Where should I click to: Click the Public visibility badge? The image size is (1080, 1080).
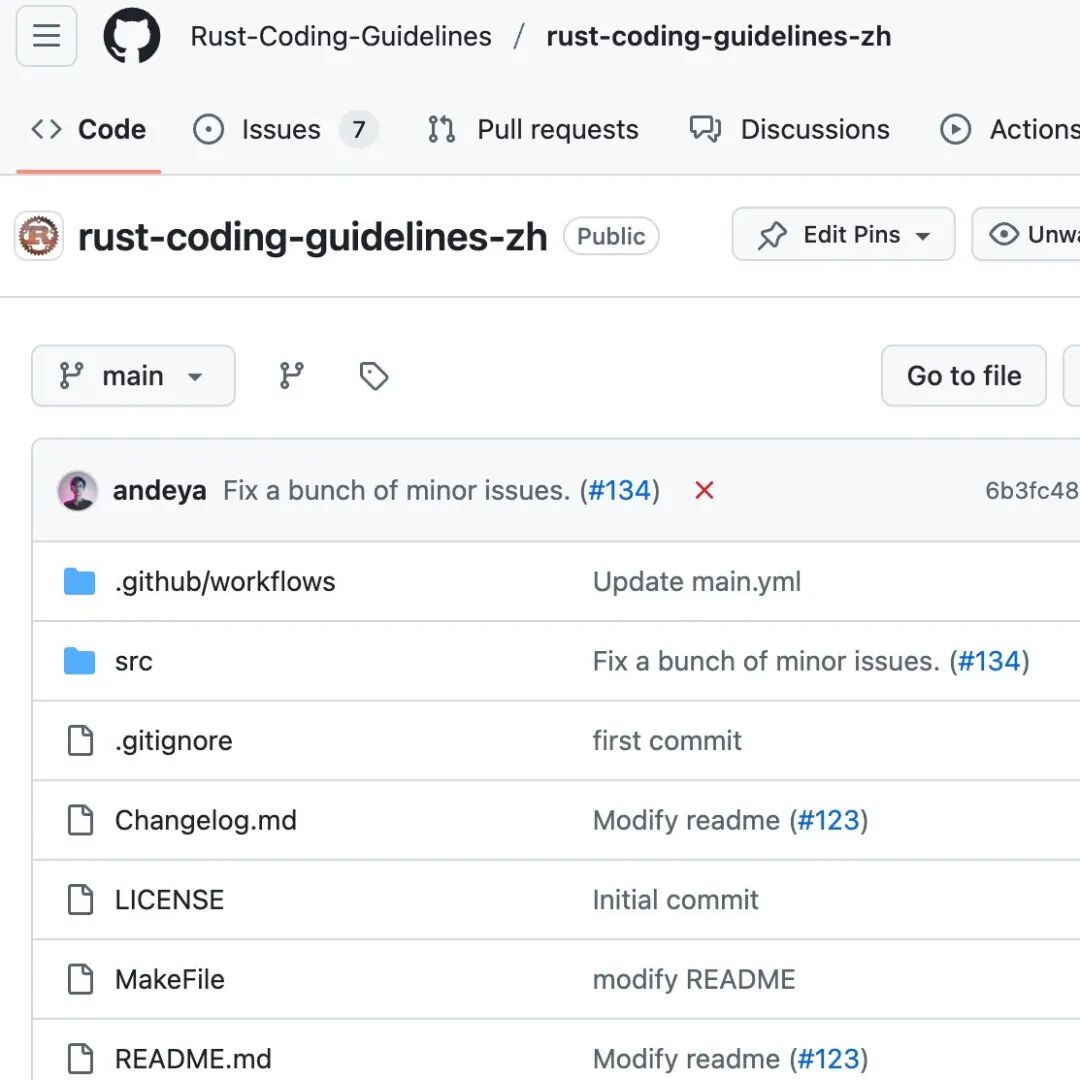(611, 236)
